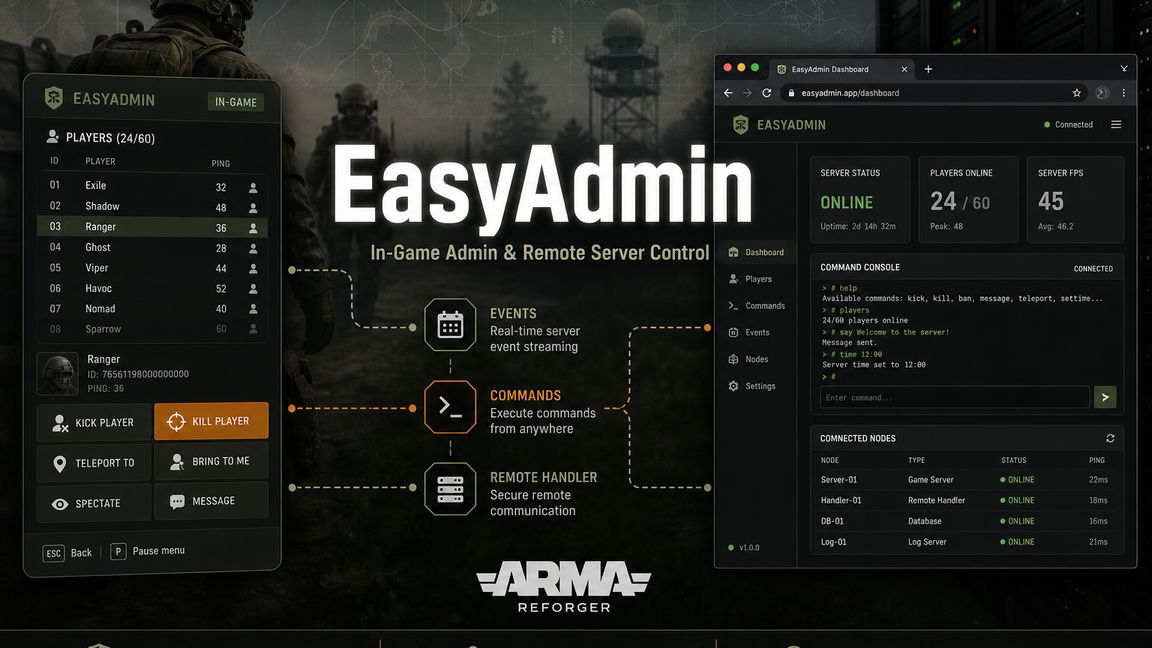Click the Connected status indicator
Screen dimensions: 1152x648
(x=1068, y=125)
